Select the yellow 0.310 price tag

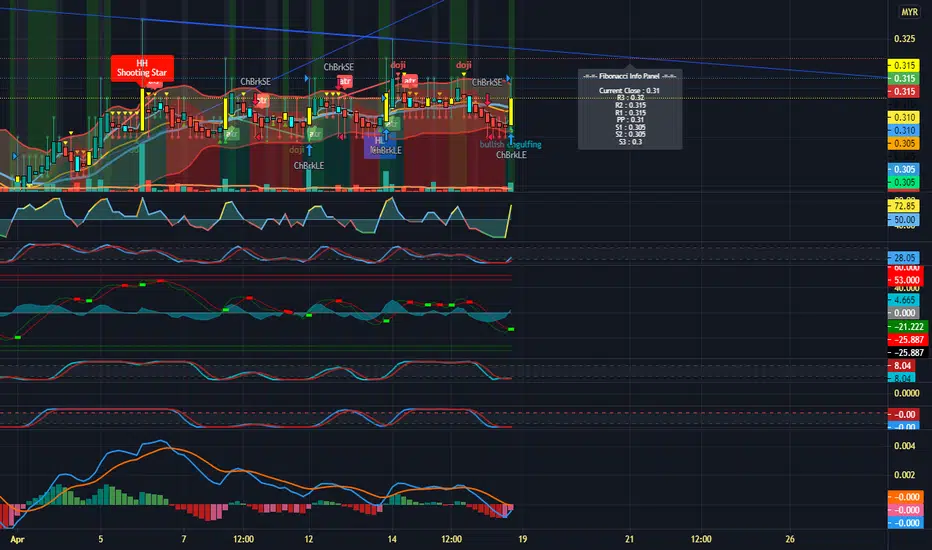tap(903, 118)
